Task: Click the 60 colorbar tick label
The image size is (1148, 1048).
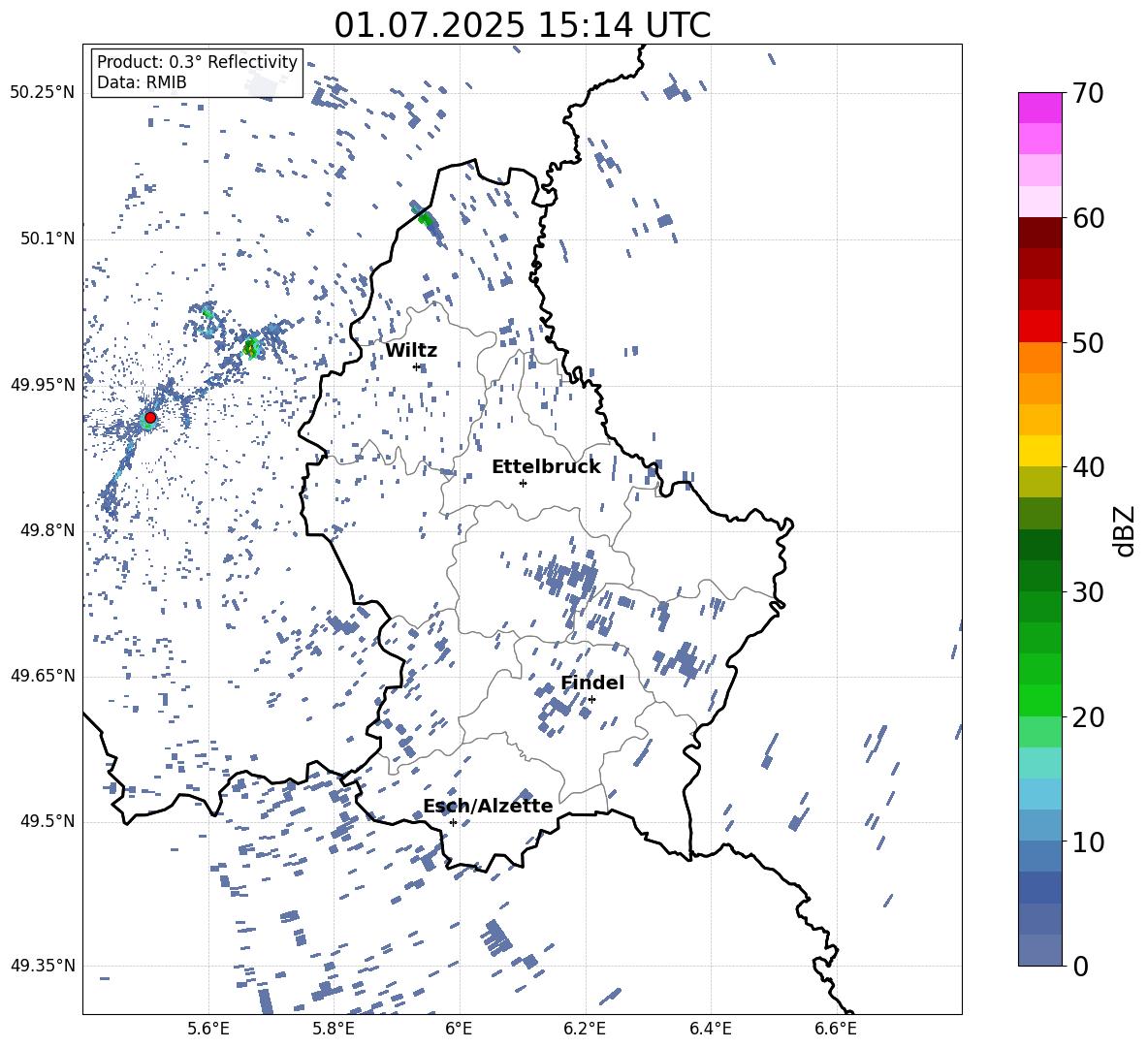Action: (x=1088, y=218)
